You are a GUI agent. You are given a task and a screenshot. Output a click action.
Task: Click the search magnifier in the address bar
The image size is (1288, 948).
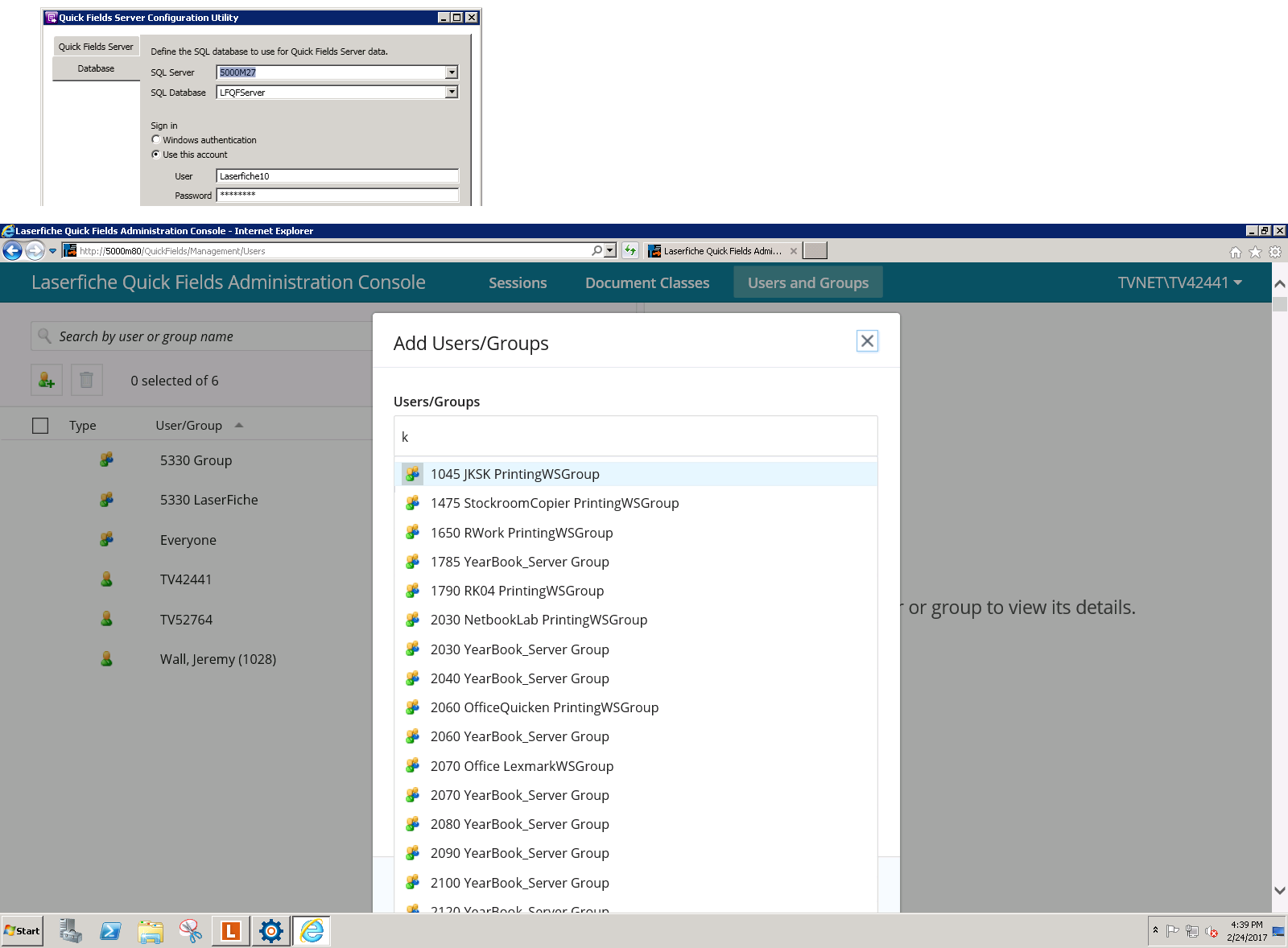click(x=597, y=251)
